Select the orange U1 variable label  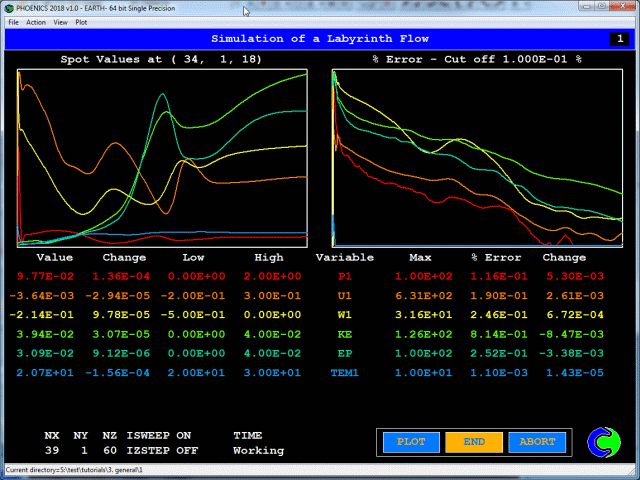coord(346,295)
